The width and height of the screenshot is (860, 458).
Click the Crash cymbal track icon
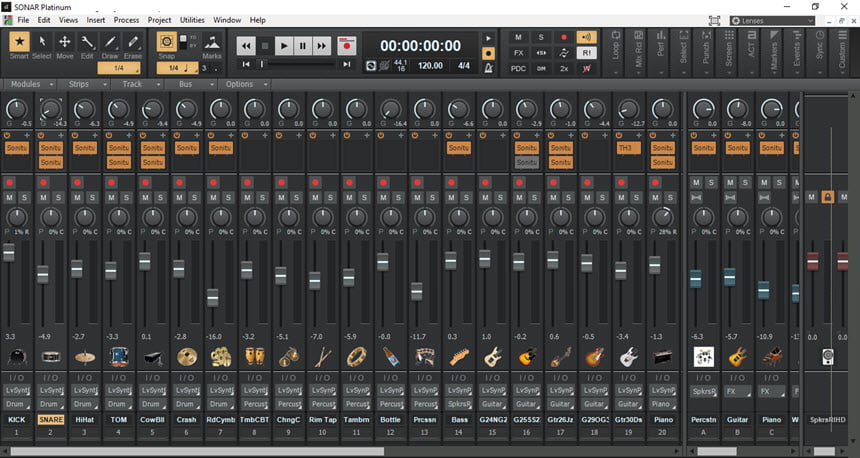pos(187,357)
